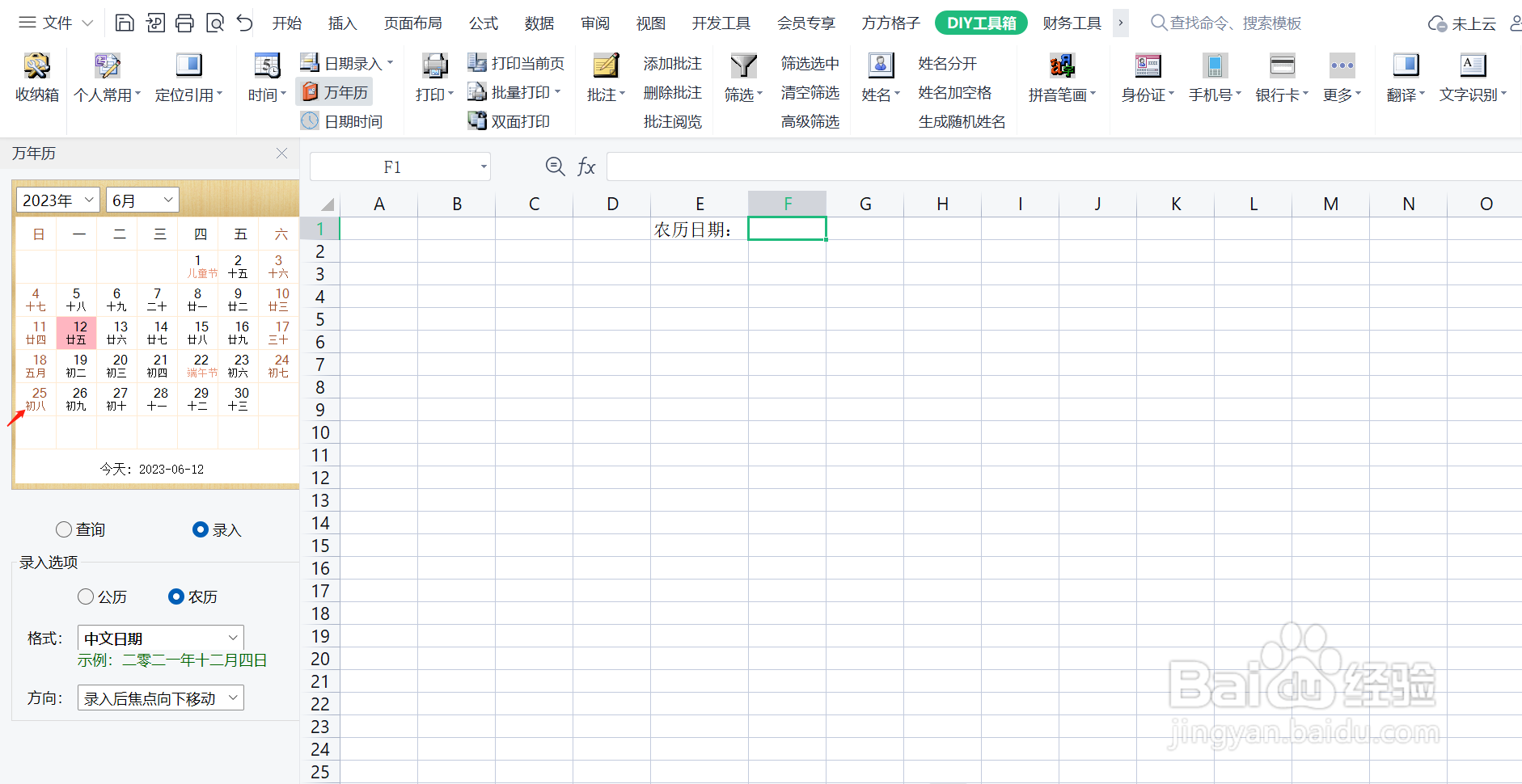Click the Undo arrow icon
Screen dimensions: 1522x784
pos(244,23)
